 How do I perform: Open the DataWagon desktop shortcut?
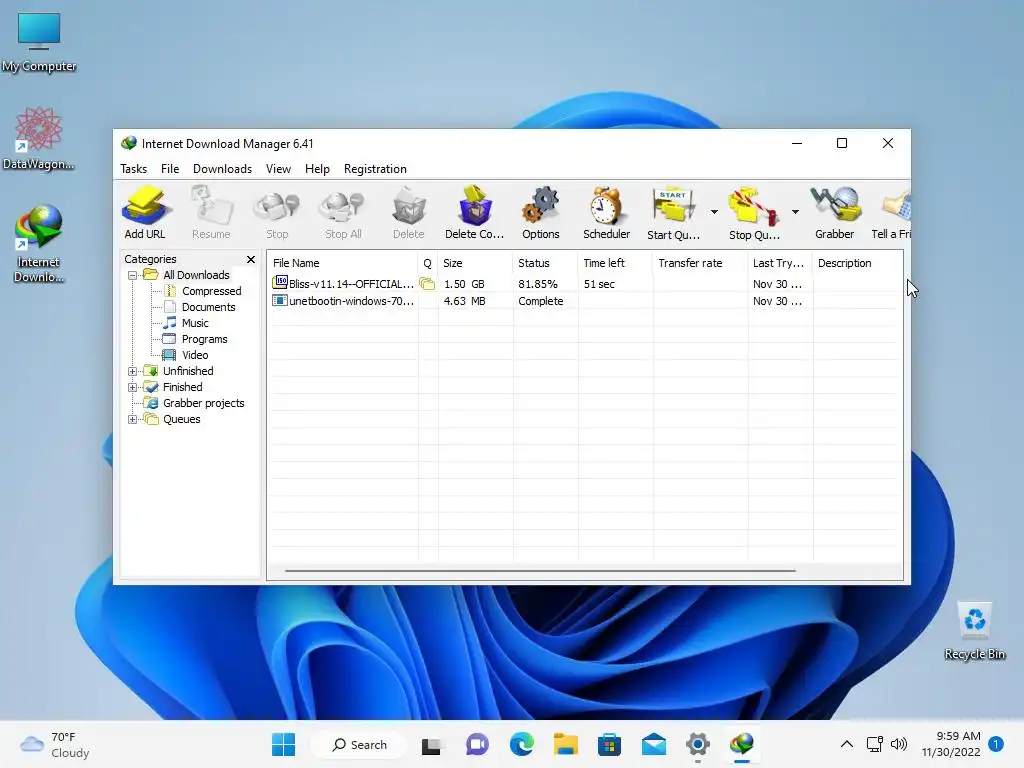tap(39, 139)
